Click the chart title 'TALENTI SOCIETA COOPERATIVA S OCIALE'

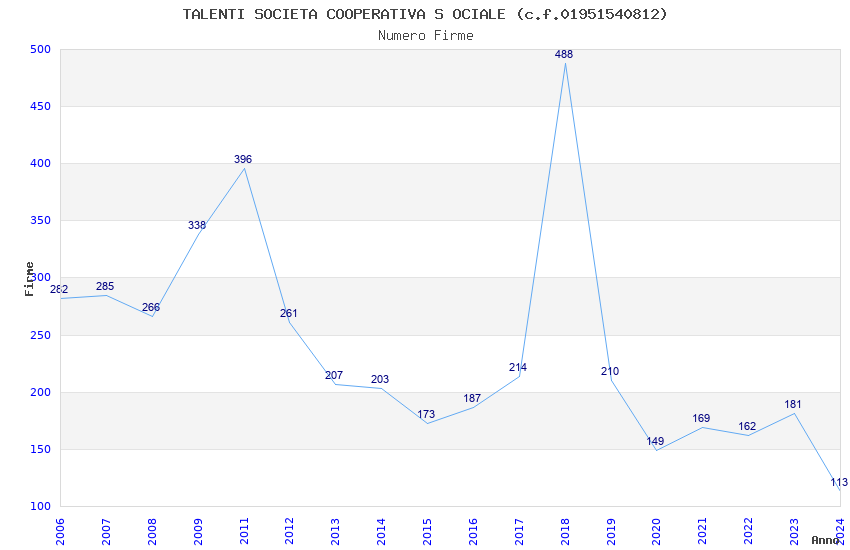coord(344,14)
